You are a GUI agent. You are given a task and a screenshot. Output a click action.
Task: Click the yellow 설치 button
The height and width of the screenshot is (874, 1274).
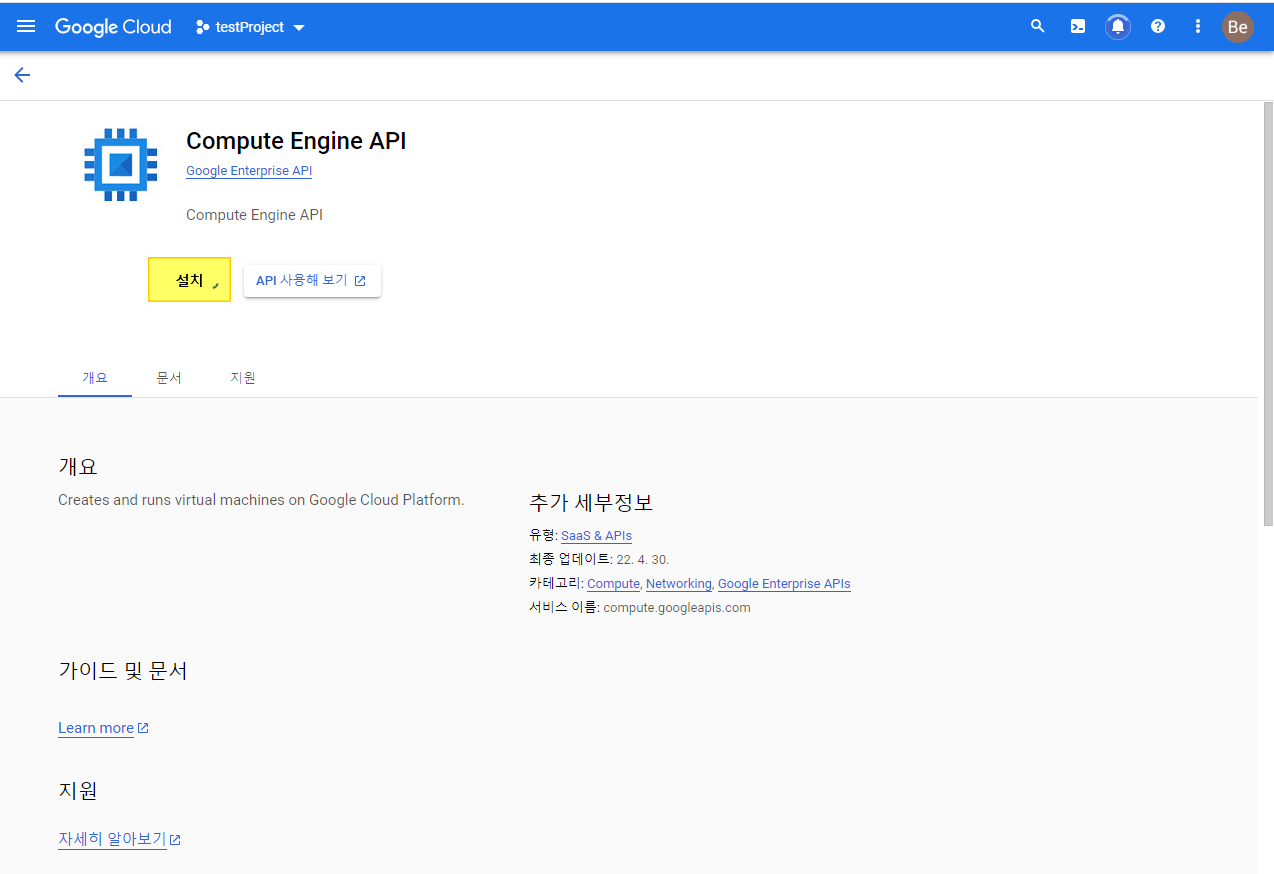pyautogui.click(x=189, y=280)
